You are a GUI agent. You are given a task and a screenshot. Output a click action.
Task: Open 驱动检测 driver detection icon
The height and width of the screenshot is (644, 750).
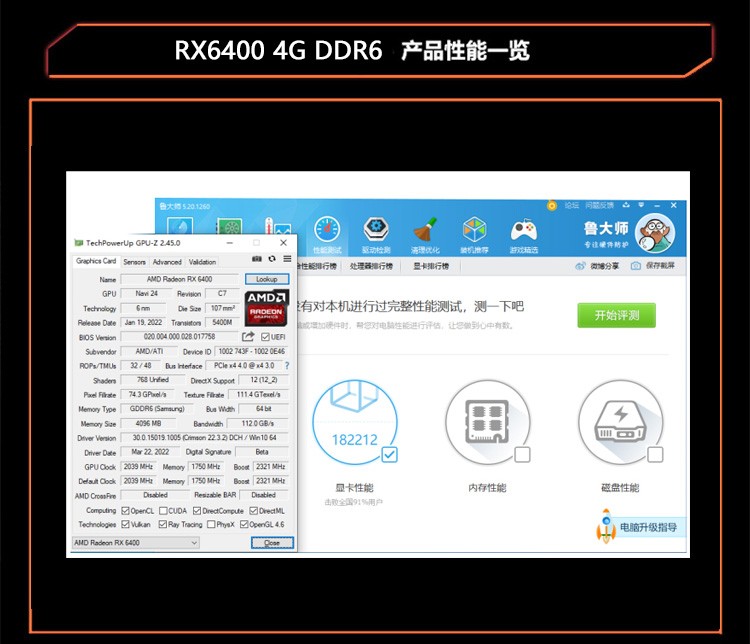(376, 232)
